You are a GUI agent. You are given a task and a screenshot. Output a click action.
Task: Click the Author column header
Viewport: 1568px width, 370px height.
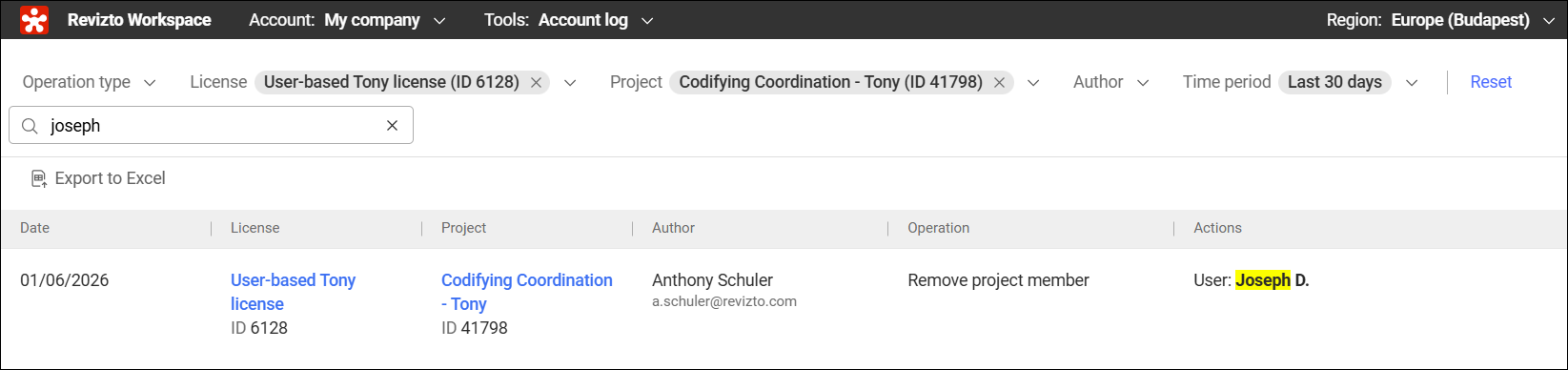(673, 228)
